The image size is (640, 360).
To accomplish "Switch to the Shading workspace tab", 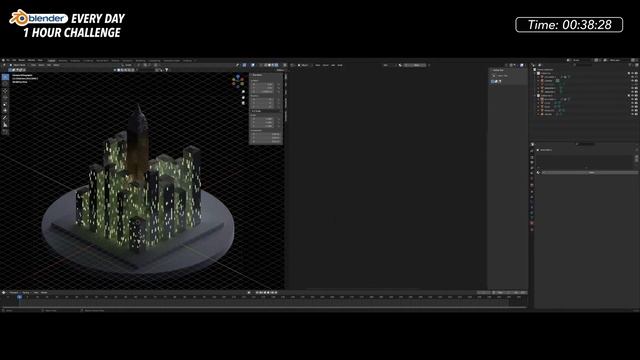I will pyautogui.click(x=115, y=60).
